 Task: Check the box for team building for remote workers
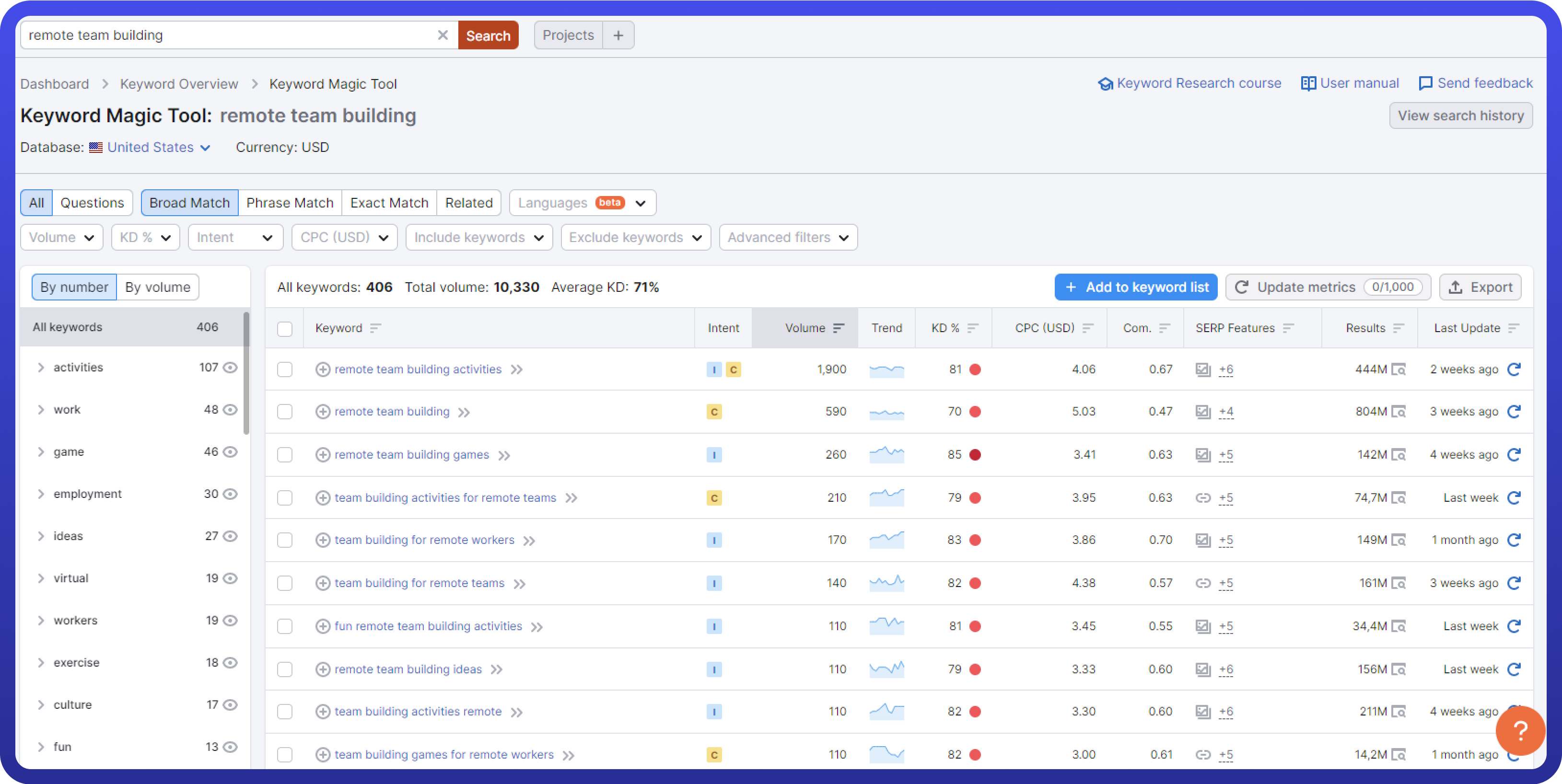click(284, 540)
